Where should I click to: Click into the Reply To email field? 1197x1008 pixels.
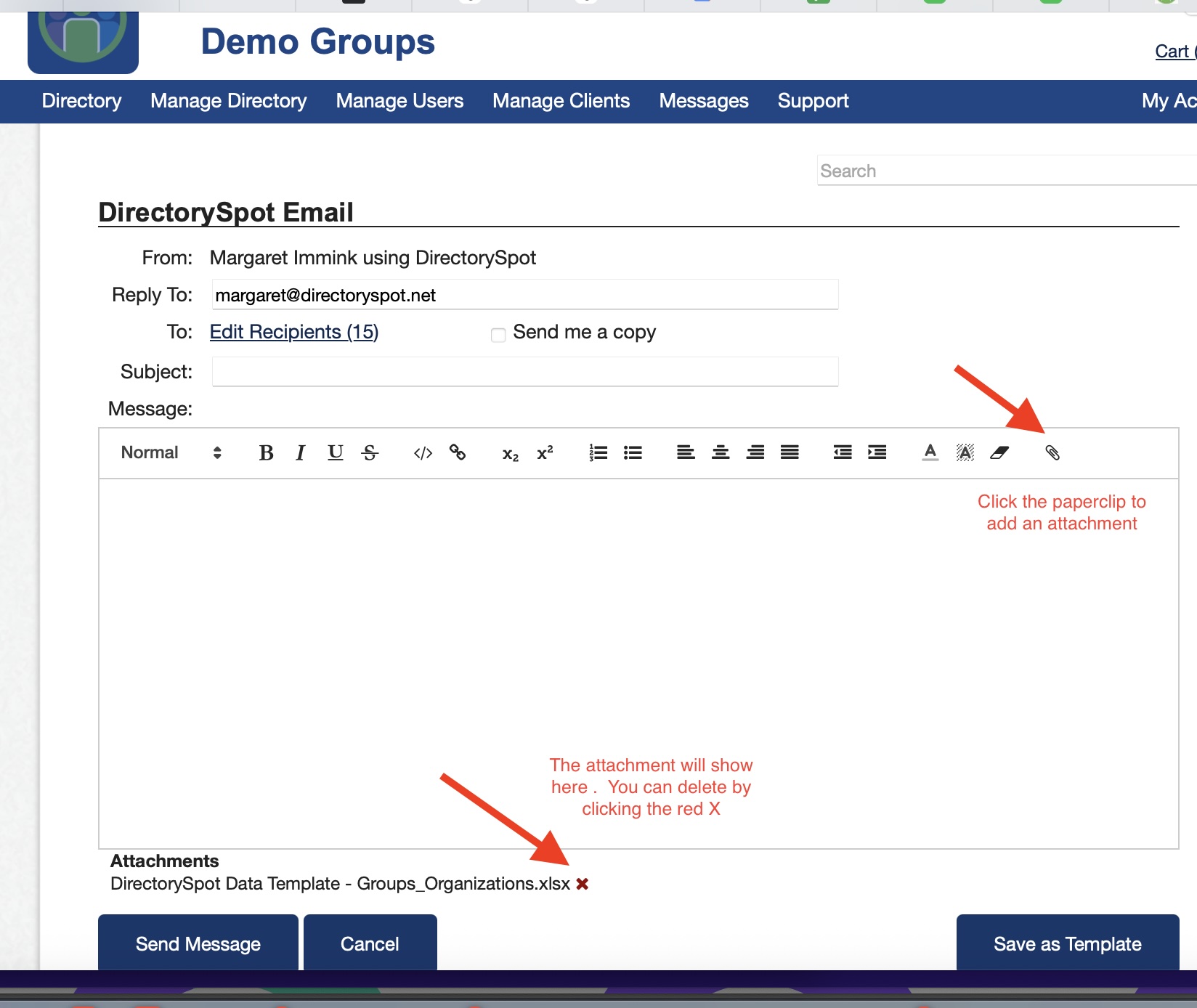tap(525, 295)
